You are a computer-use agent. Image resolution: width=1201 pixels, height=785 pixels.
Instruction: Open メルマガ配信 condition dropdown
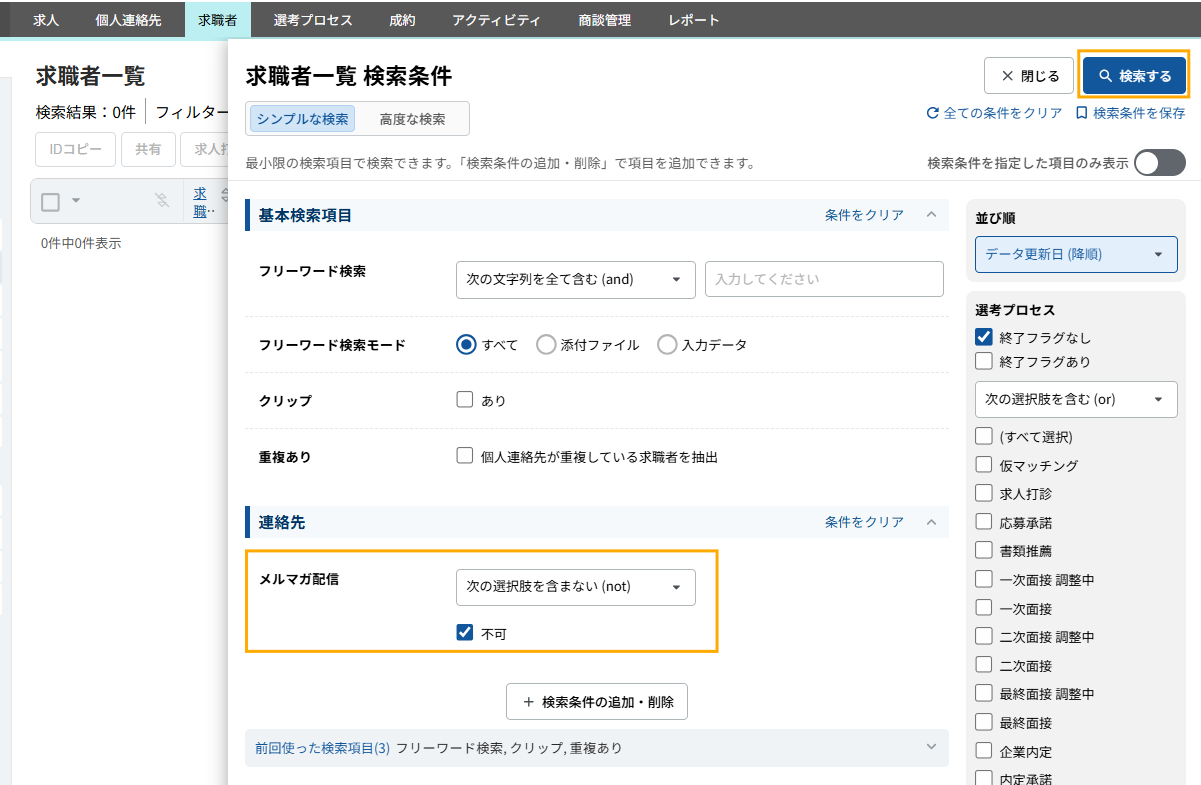[x=575, y=587]
